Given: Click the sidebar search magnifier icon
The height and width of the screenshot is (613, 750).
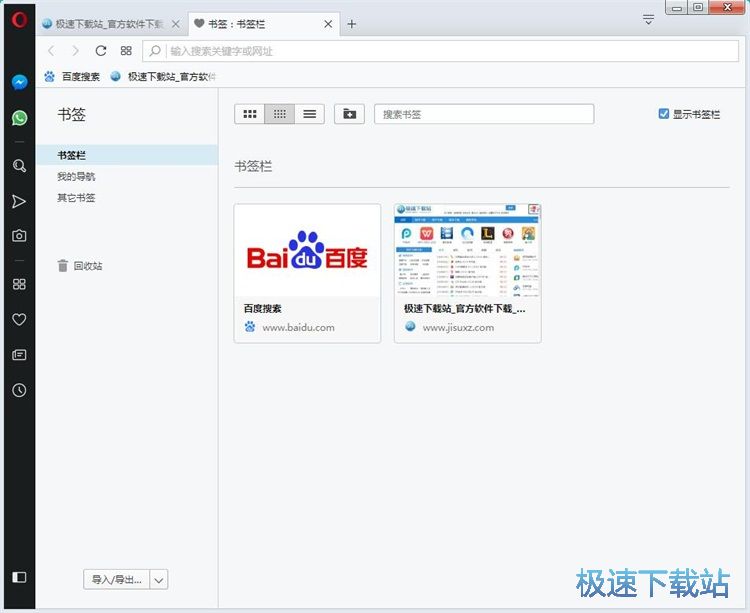Looking at the screenshot, I should click(x=19, y=165).
